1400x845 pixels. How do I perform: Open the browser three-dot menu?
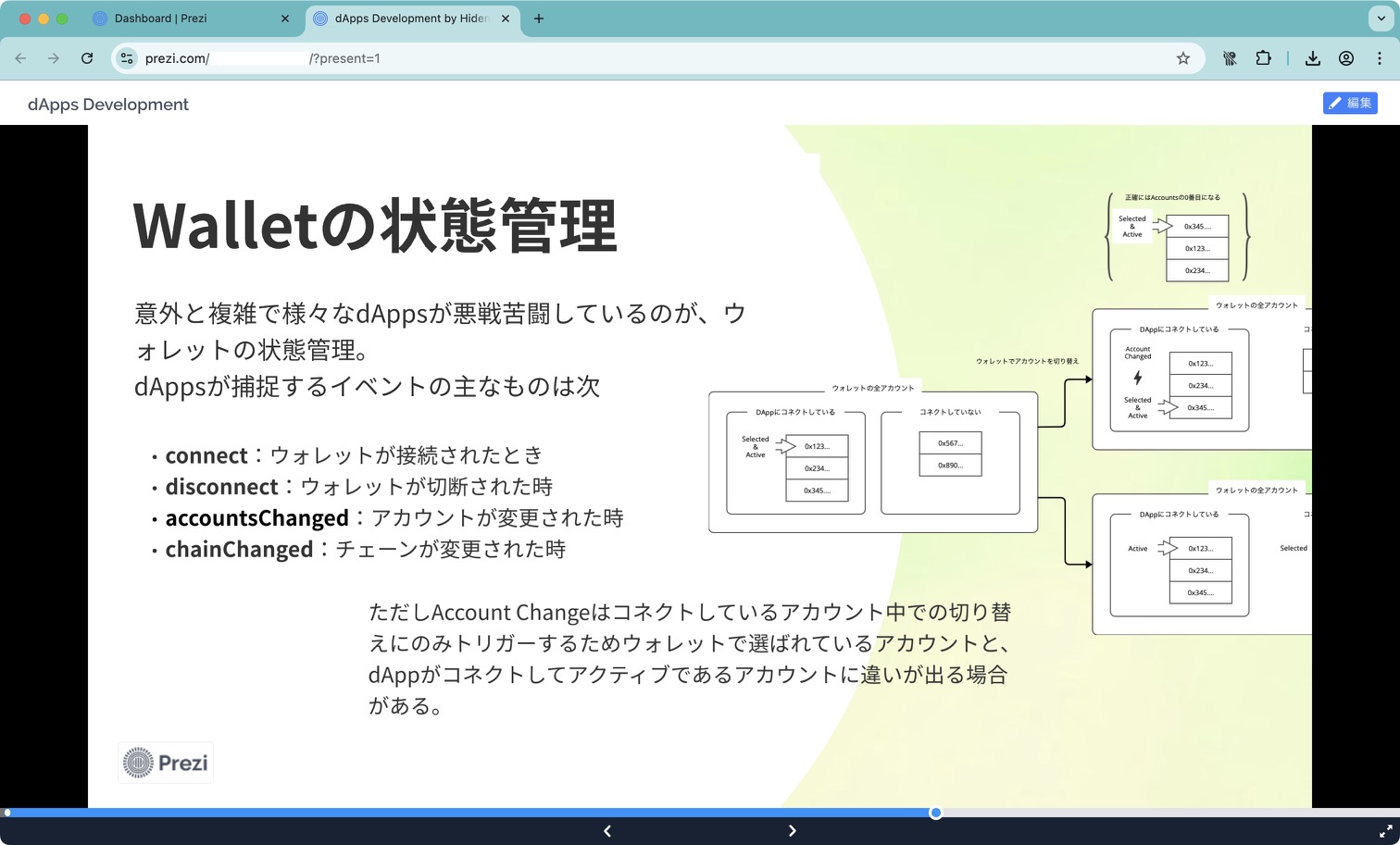pyautogui.click(x=1381, y=57)
